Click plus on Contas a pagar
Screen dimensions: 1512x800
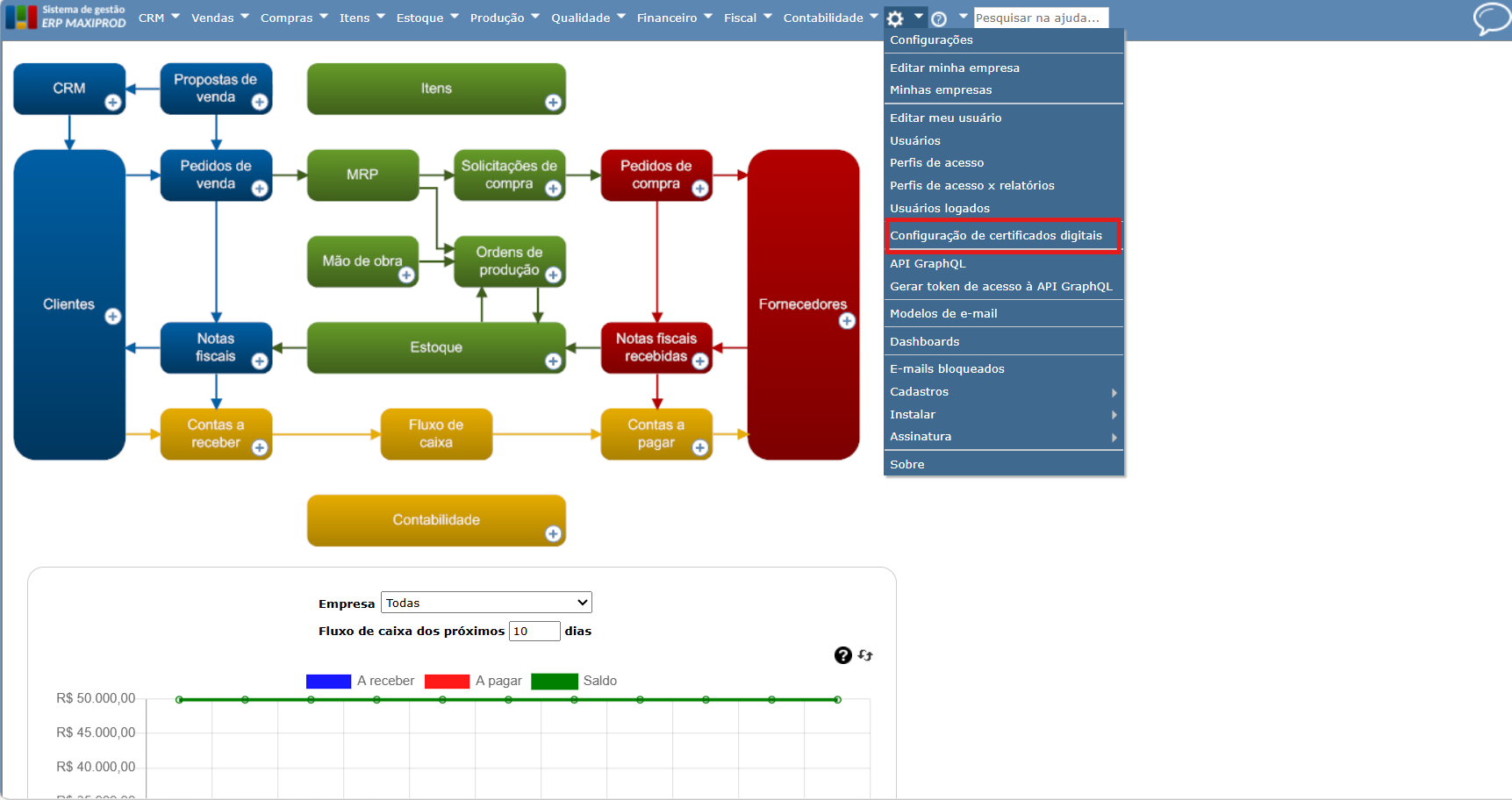coord(700,448)
